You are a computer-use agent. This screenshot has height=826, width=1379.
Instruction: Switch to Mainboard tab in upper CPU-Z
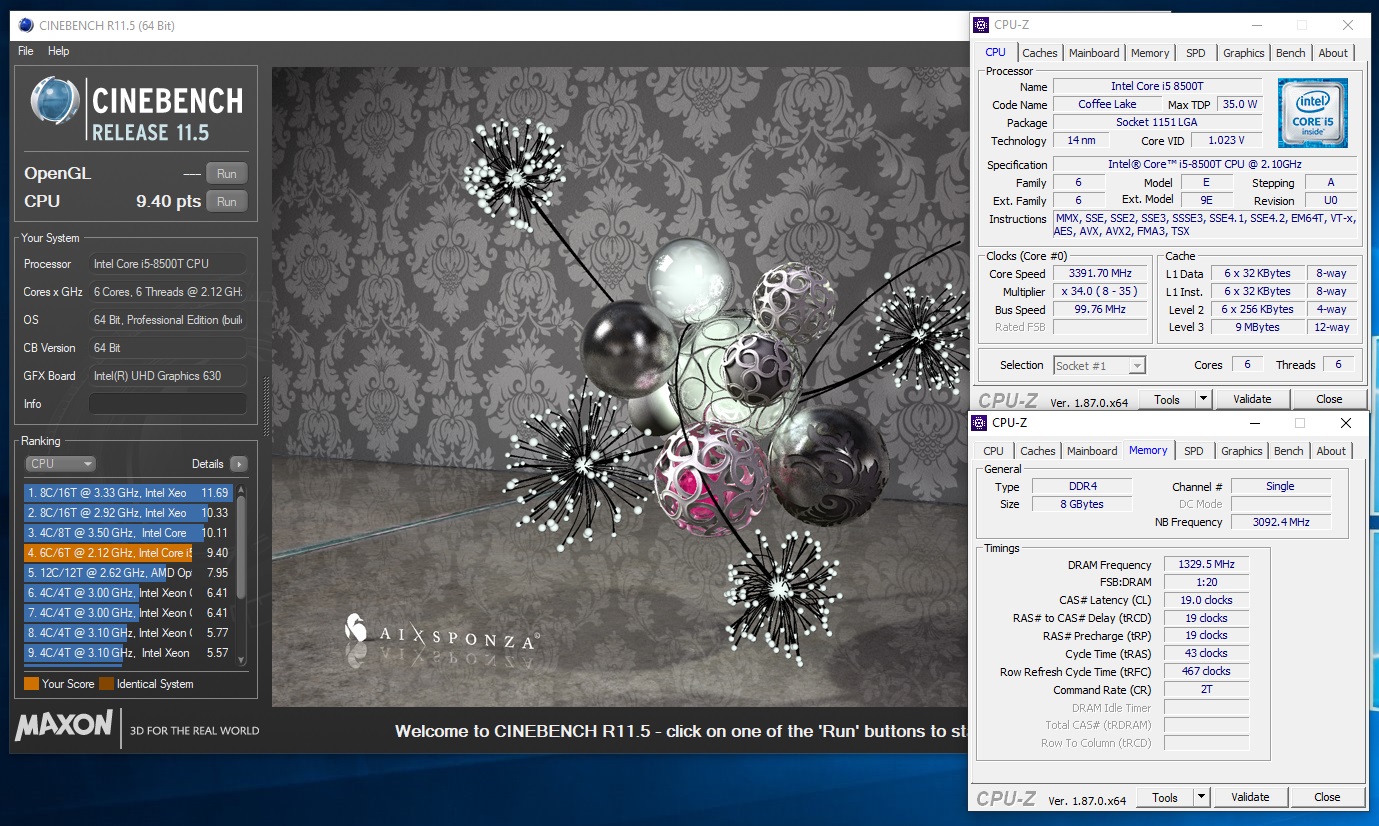(1094, 53)
